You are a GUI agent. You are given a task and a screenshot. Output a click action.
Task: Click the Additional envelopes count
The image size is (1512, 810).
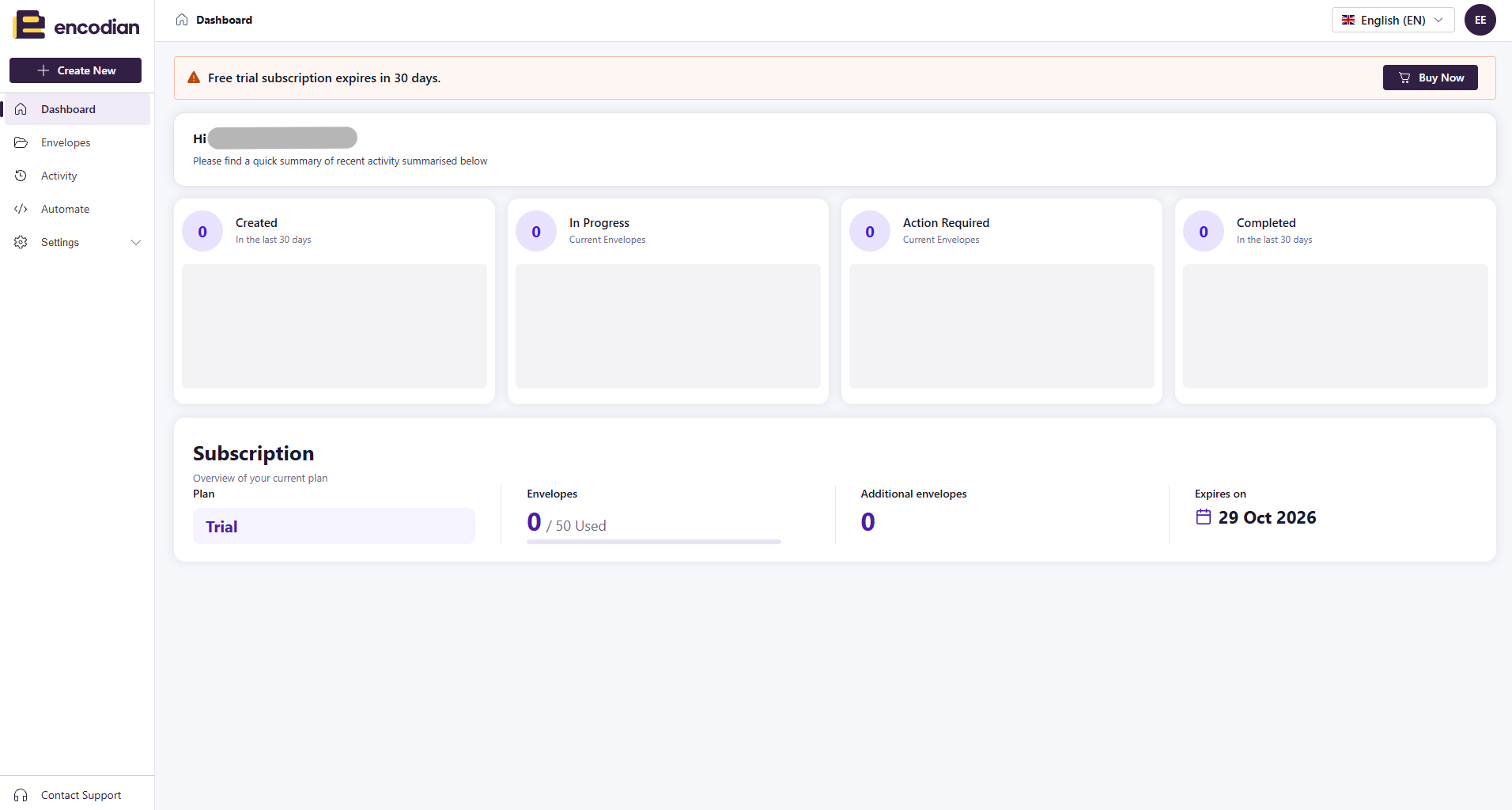tap(868, 522)
